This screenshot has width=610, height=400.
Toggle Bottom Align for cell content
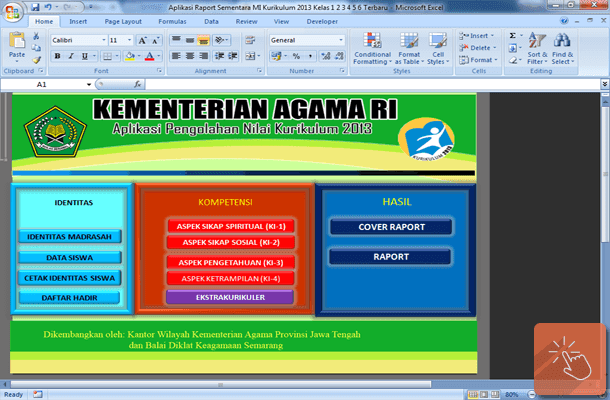point(203,40)
